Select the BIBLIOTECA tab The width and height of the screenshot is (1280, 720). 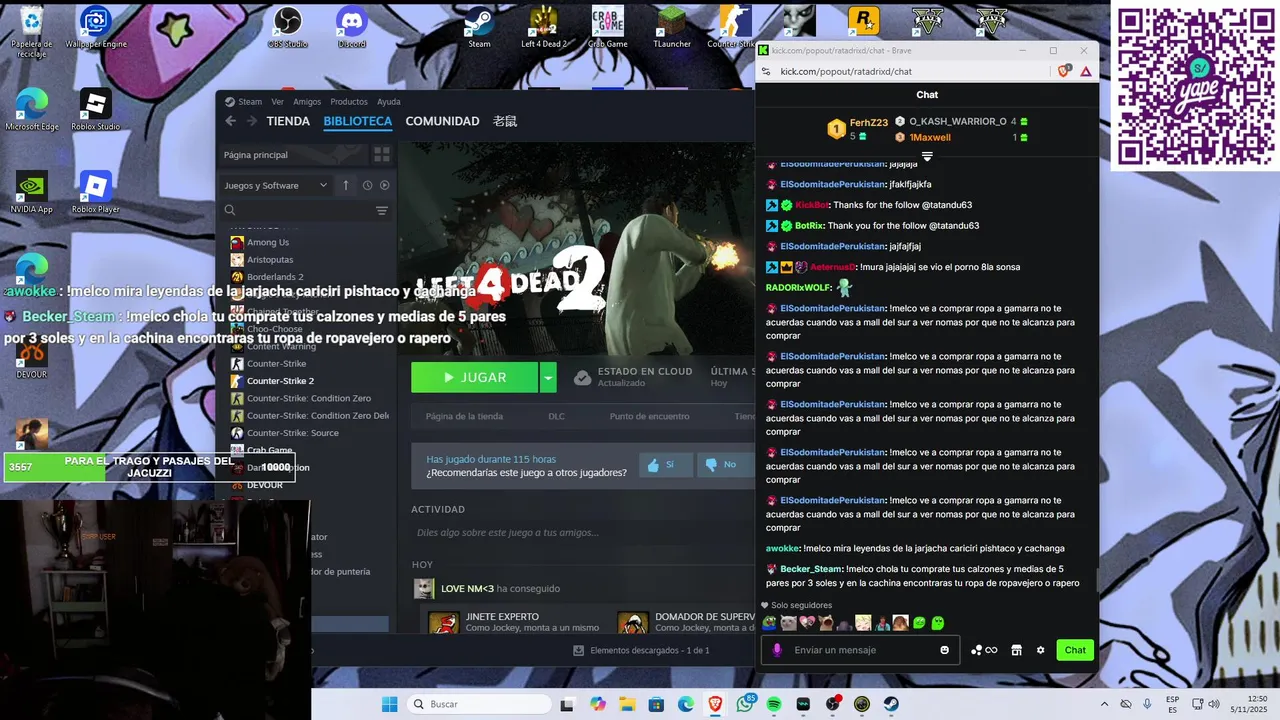click(357, 121)
